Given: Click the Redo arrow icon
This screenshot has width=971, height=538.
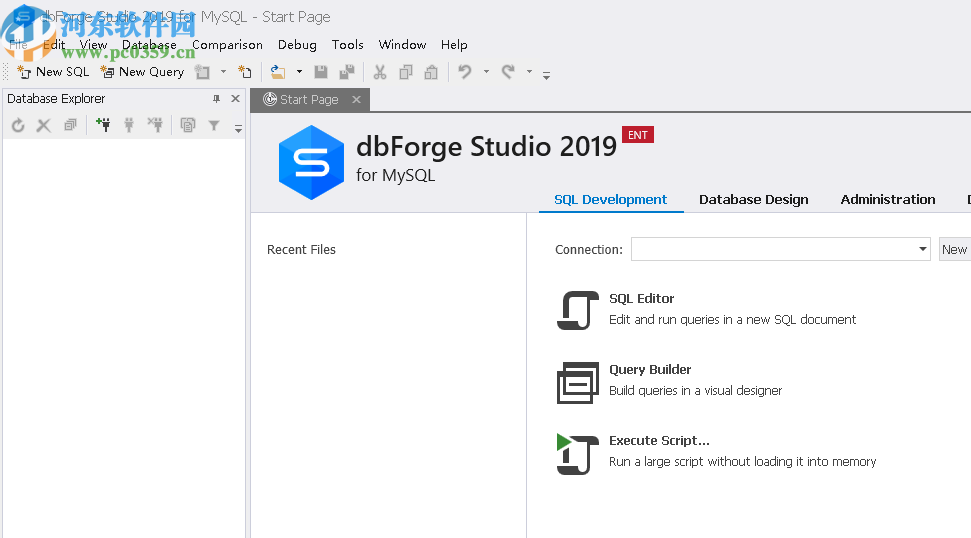Looking at the screenshot, I should tap(508, 72).
